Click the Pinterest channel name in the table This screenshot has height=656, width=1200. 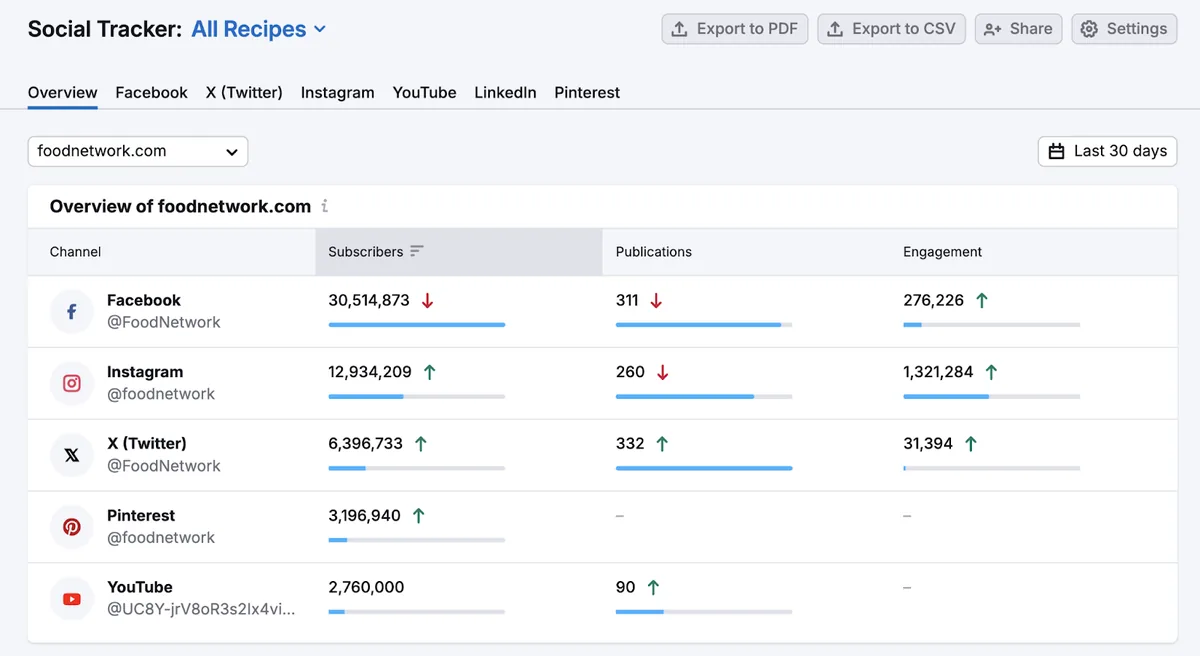(141, 516)
